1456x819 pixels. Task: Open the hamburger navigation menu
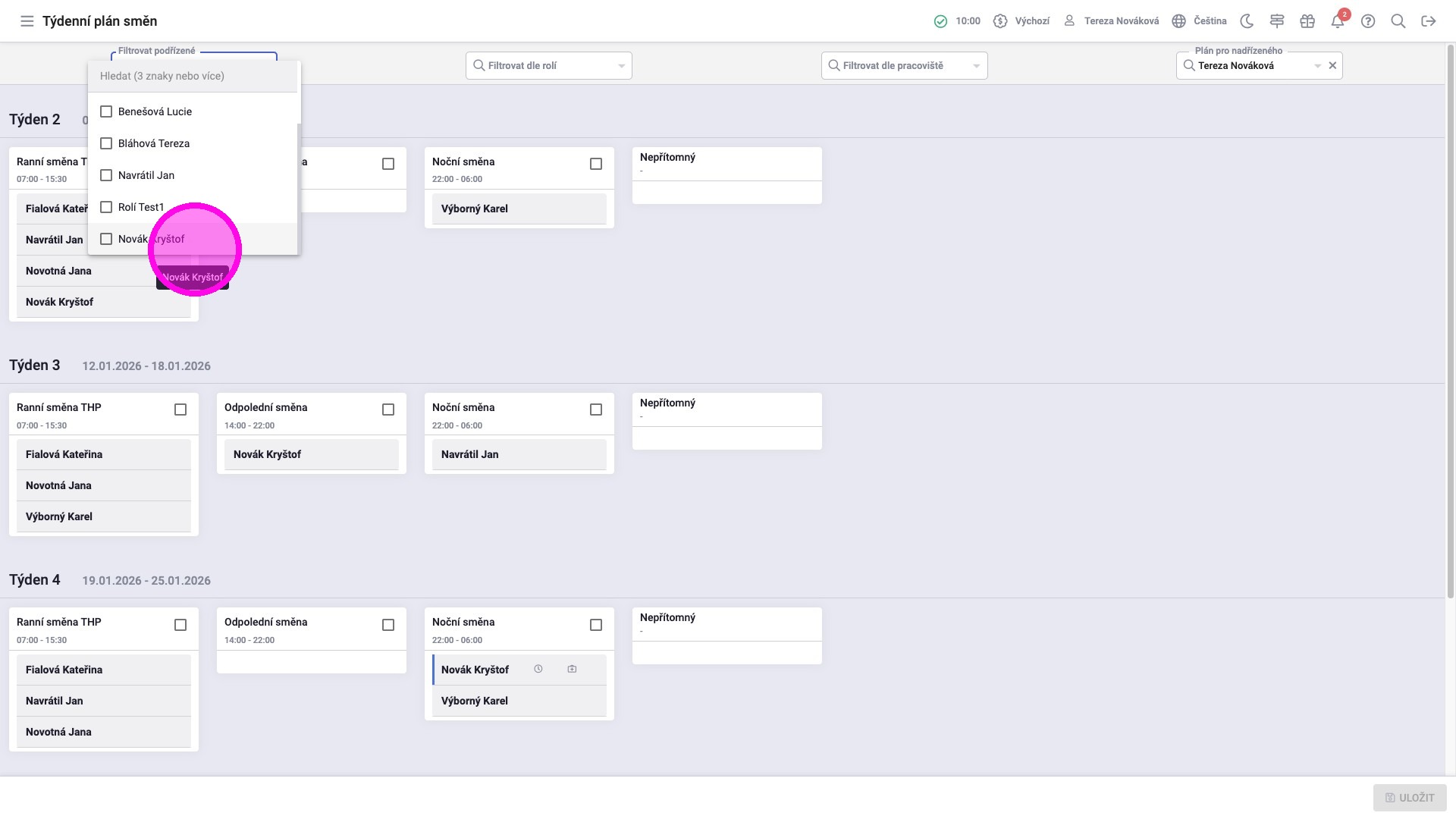coord(27,21)
